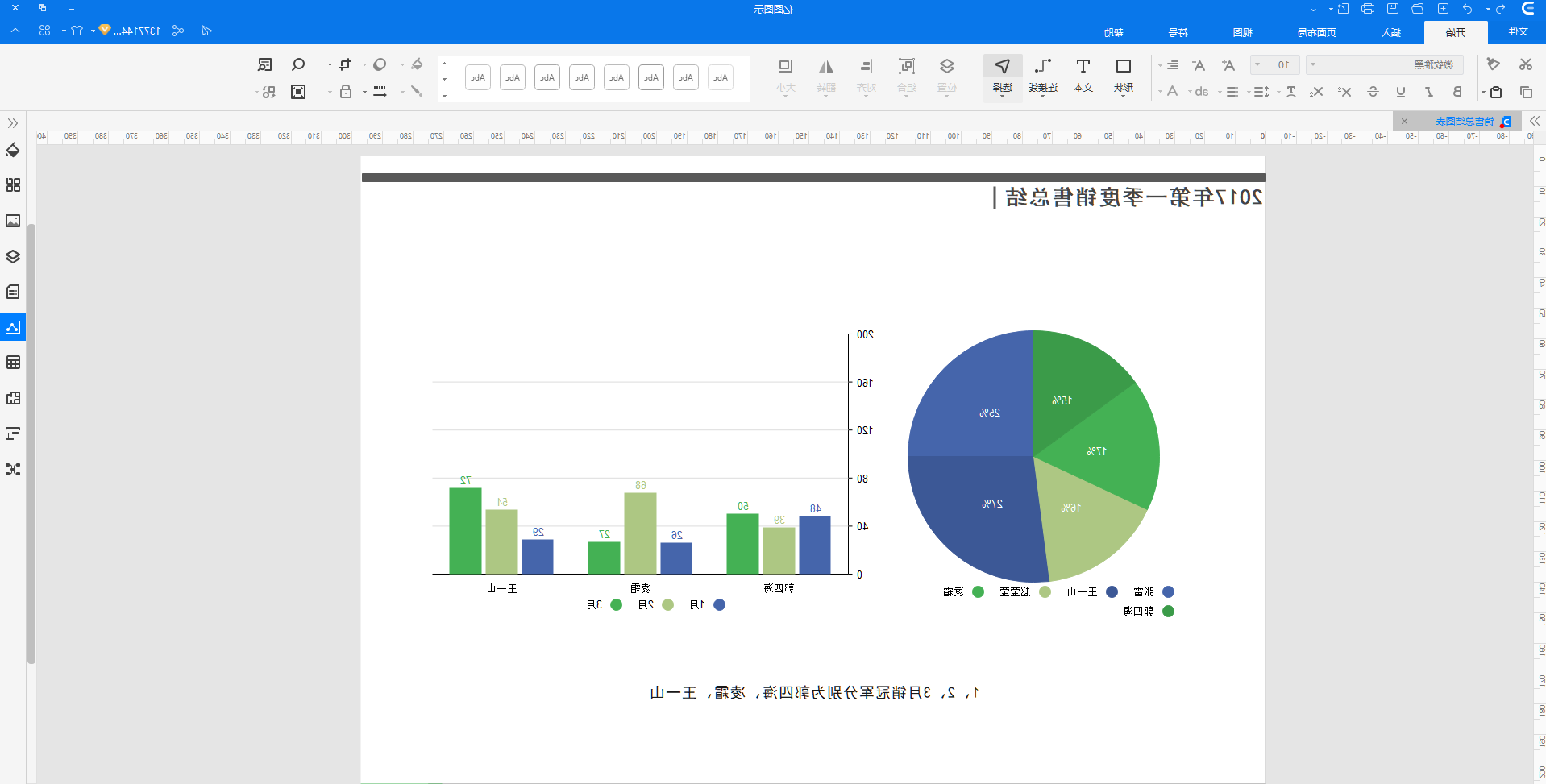Click the fit-to-frame focus icon
1546x784 pixels.
(298, 92)
